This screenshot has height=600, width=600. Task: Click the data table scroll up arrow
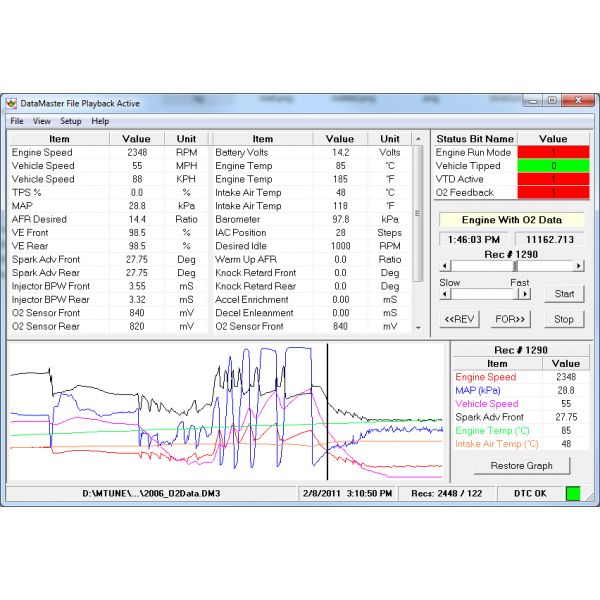[418, 139]
